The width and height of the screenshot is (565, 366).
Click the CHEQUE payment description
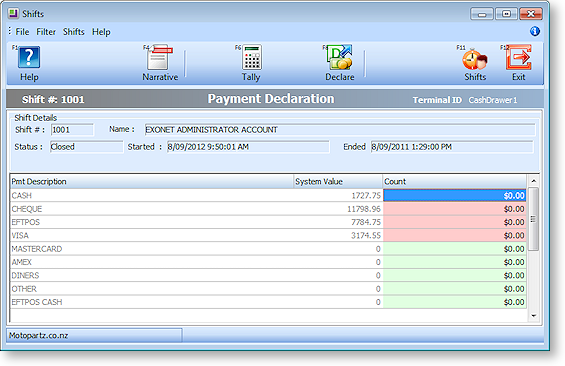pyautogui.click(x=27, y=209)
